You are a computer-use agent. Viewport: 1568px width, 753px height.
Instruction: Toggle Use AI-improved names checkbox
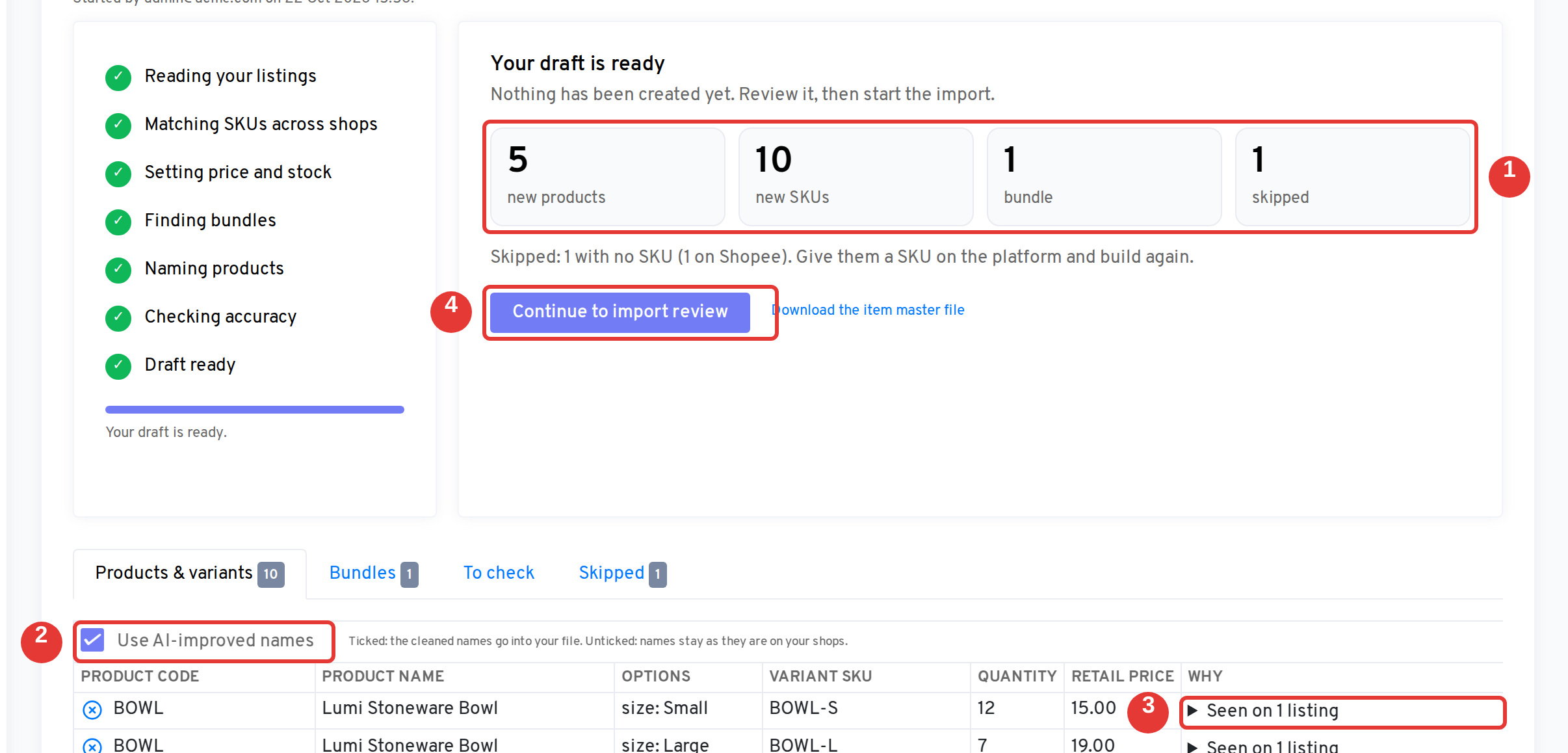click(x=92, y=640)
